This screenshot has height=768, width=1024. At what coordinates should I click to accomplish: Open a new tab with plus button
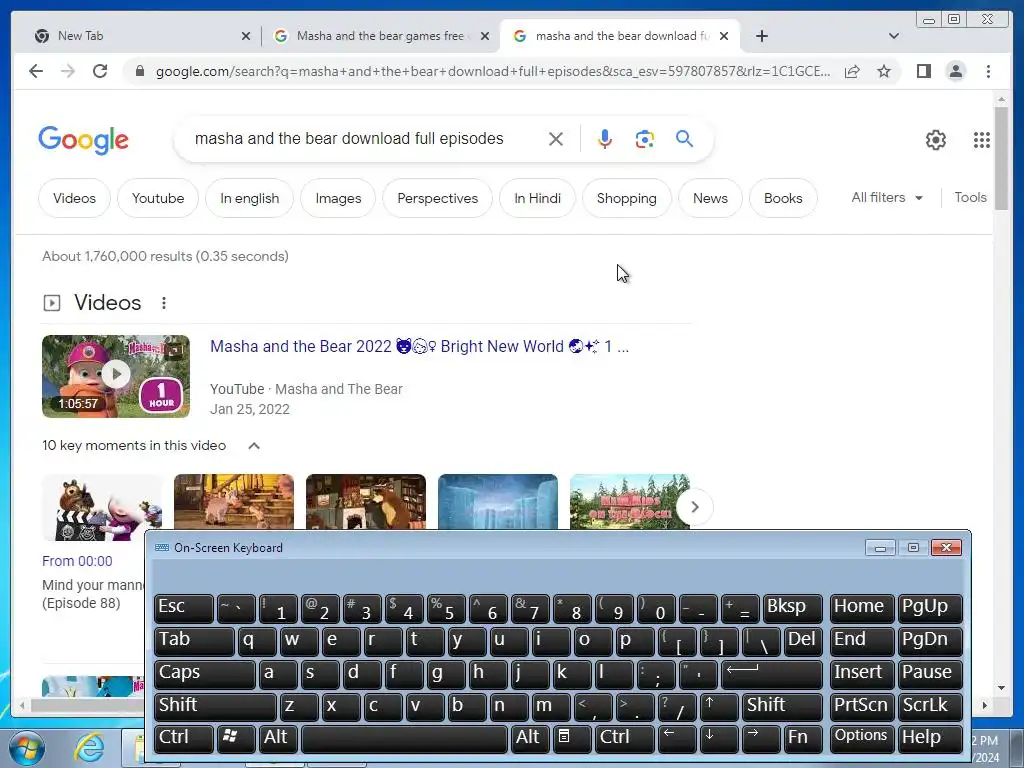pyautogui.click(x=761, y=36)
